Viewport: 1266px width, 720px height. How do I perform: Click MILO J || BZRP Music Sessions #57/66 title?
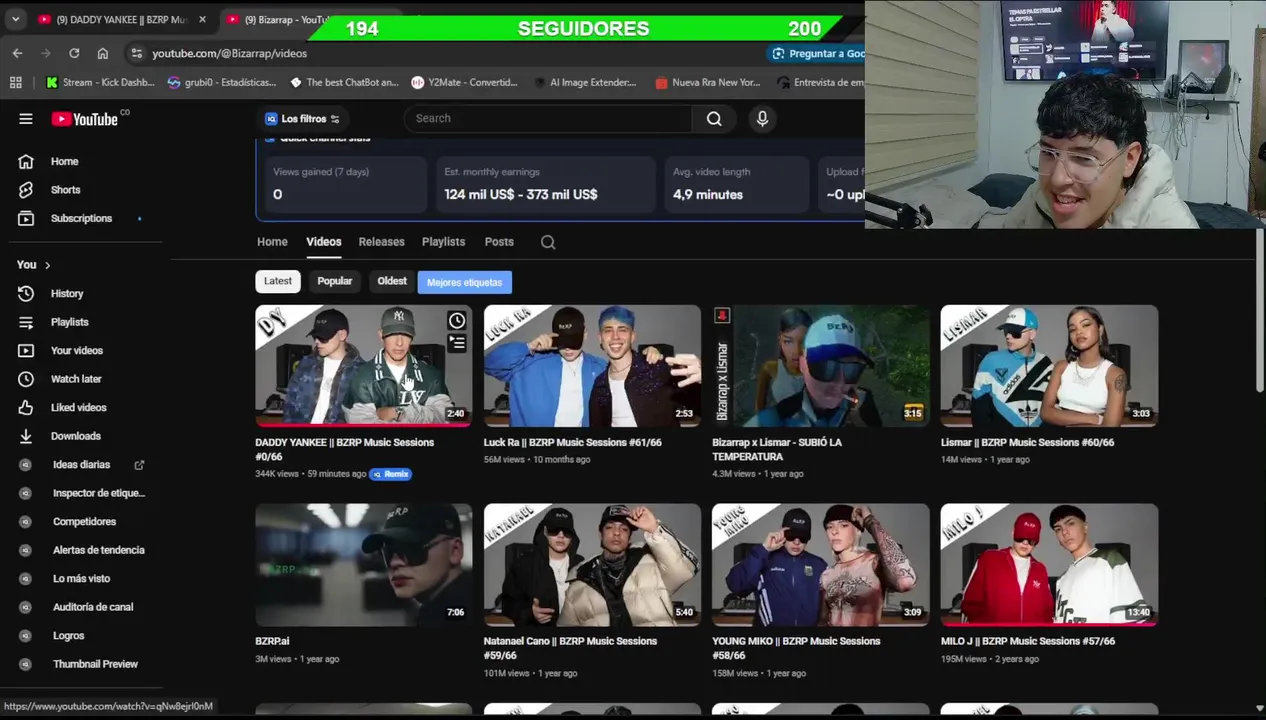coord(1027,641)
